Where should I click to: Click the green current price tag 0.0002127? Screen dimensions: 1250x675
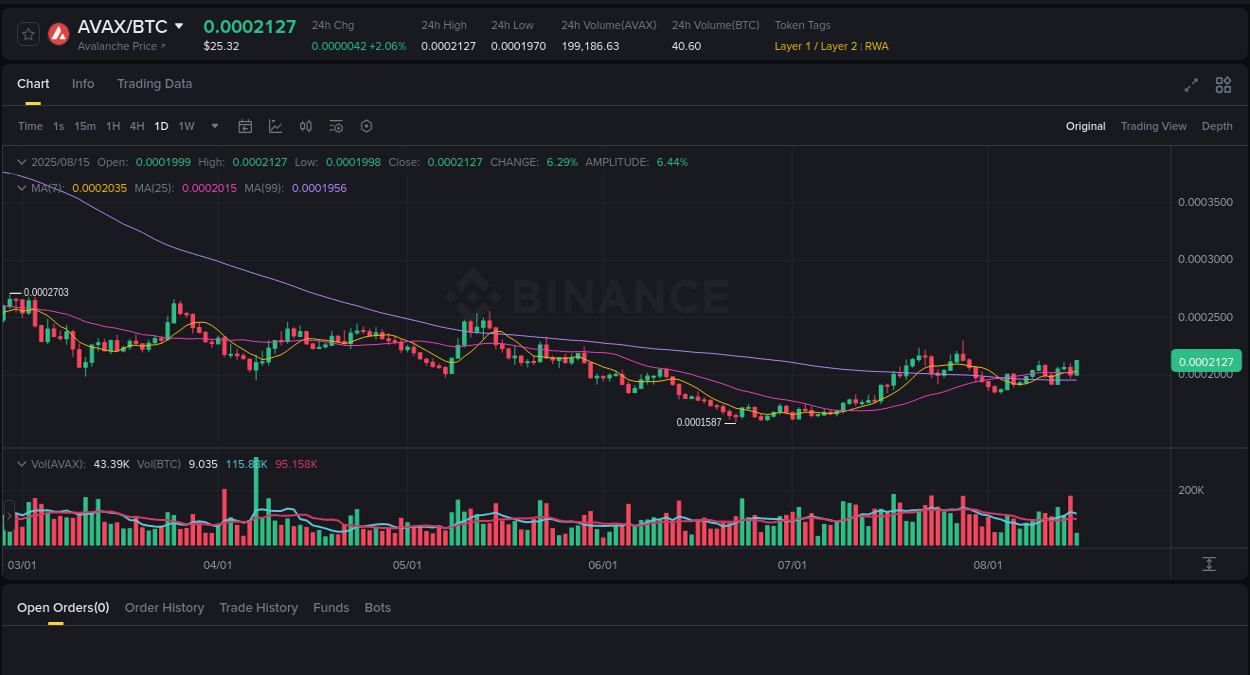point(1207,360)
